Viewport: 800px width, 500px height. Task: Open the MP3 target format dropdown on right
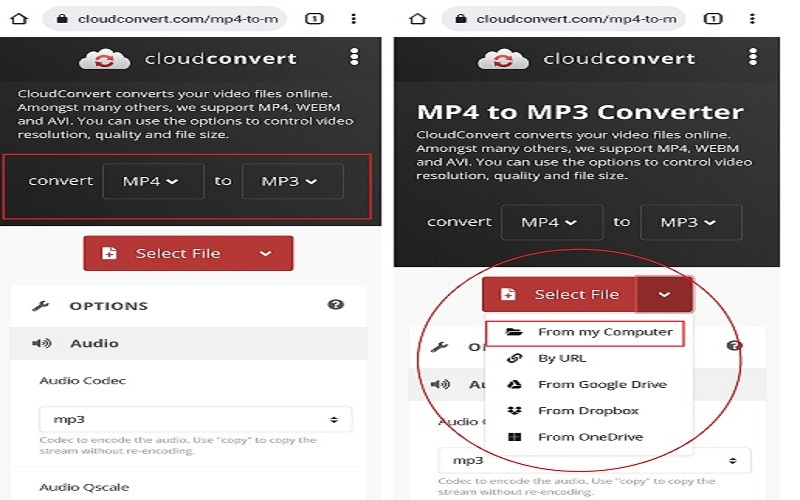click(x=691, y=222)
